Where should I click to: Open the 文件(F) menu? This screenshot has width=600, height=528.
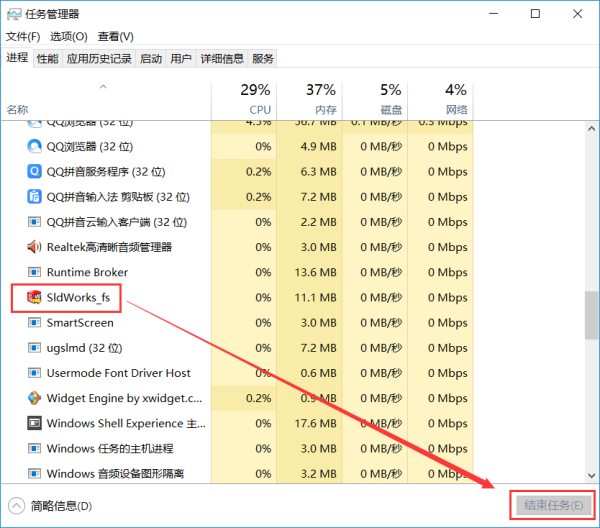point(22,37)
